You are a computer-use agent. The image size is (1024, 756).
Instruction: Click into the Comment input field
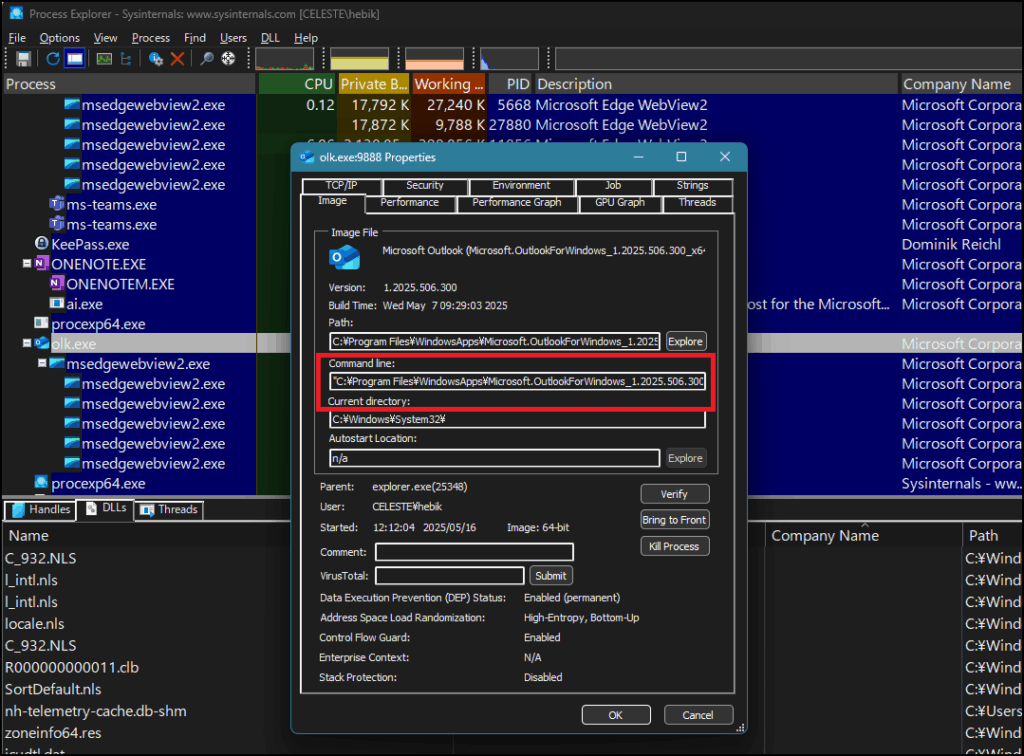(x=474, y=552)
